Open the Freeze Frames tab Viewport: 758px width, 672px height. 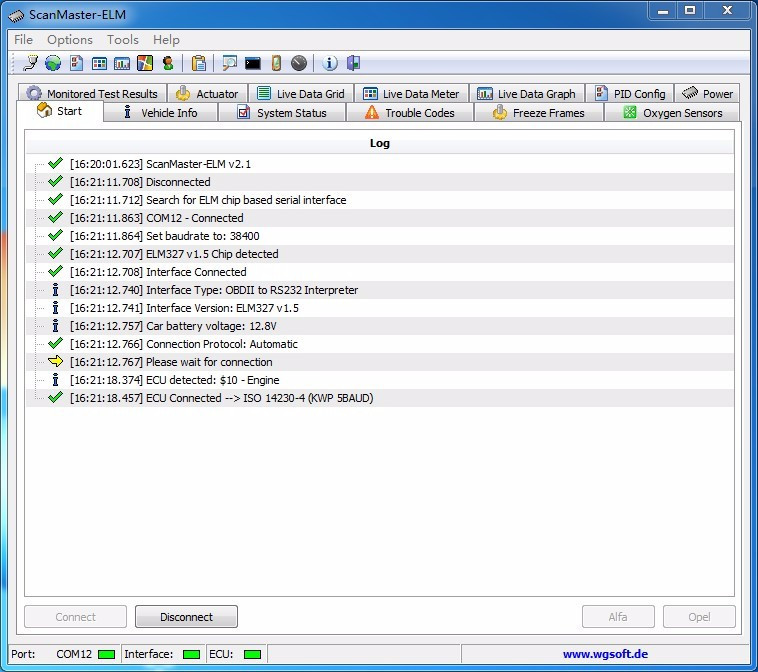click(x=539, y=113)
